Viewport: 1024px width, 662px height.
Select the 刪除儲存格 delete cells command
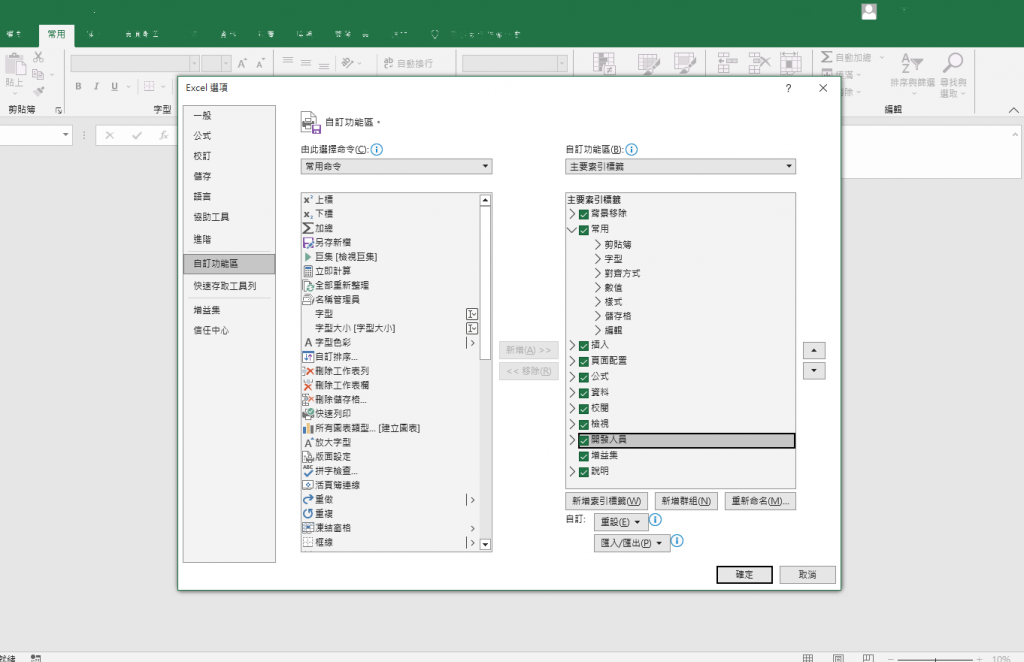click(334, 400)
